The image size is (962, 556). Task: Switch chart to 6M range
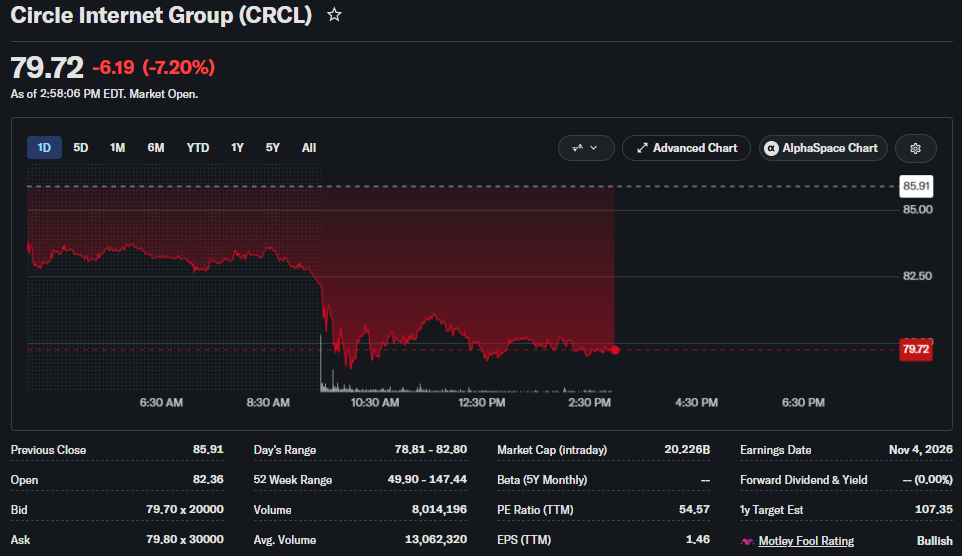pyautogui.click(x=156, y=148)
